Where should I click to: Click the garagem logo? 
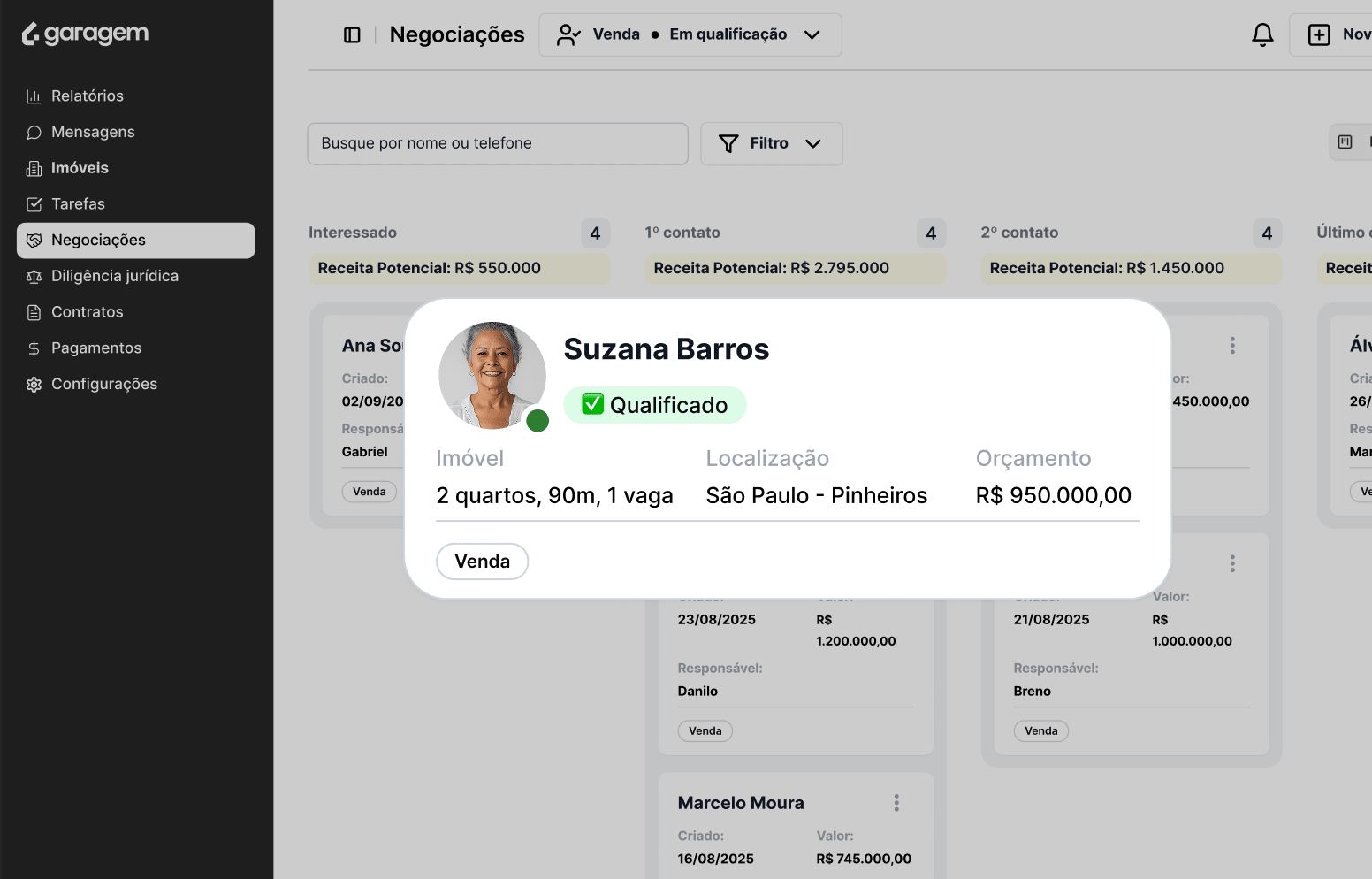click(84, 33)
